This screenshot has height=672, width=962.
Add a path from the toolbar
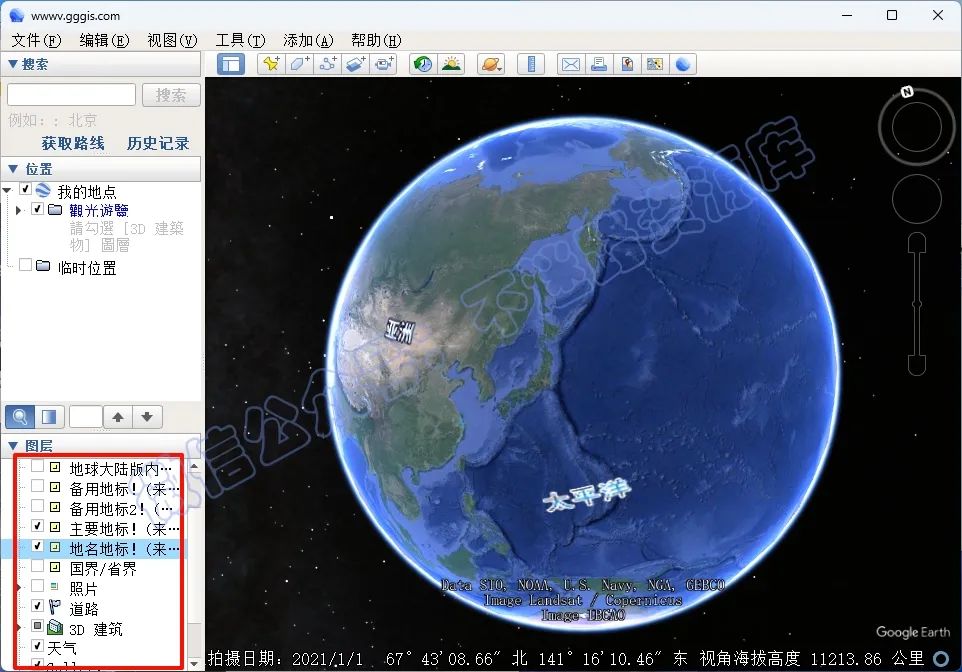tap(328, 64)
